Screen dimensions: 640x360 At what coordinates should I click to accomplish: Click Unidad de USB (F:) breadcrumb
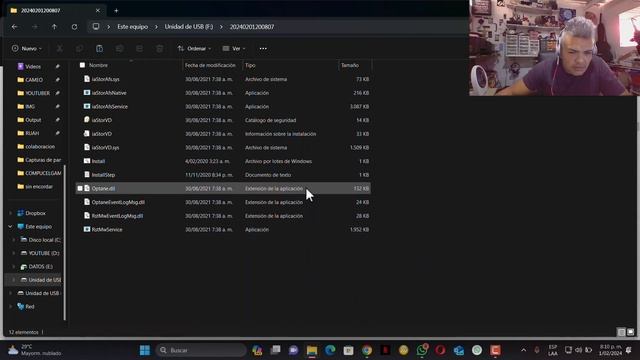(x=189, y=27)
